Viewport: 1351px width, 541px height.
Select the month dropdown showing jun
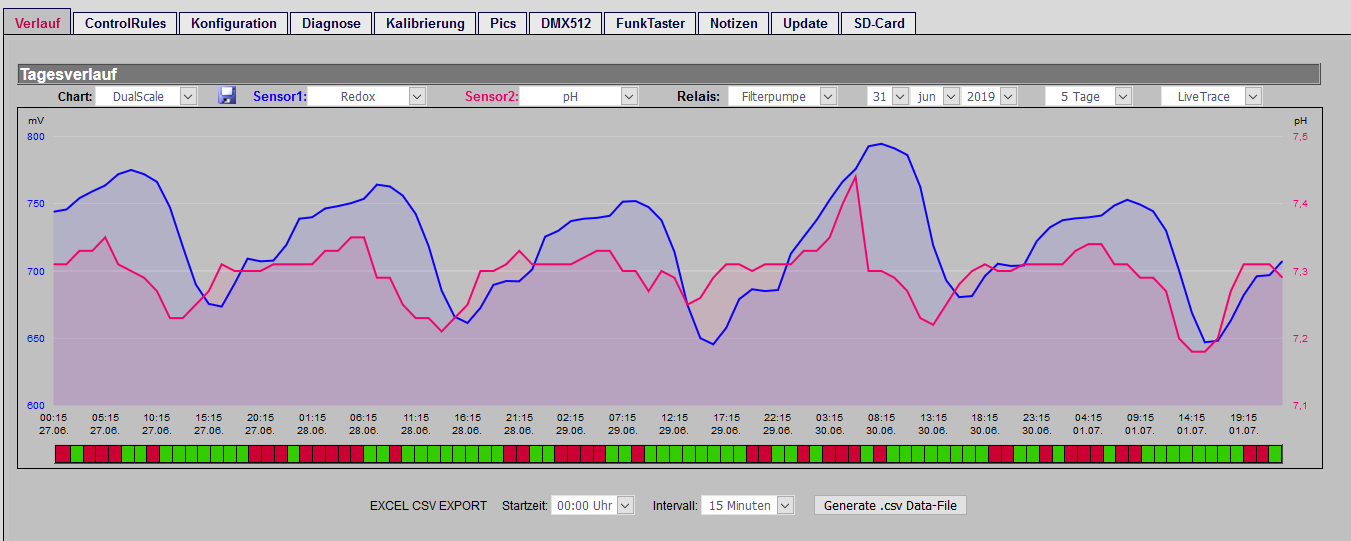(936, 96)
